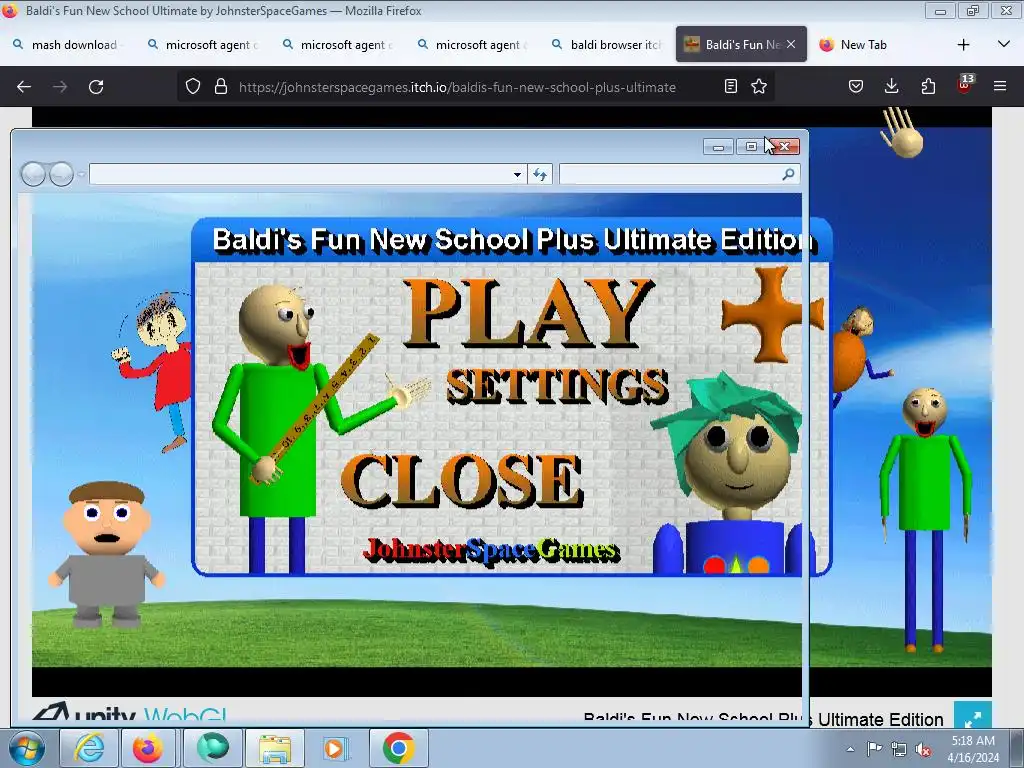Open Windows Media Player in taskbar

pyautogui.click(x=336, y=748)
